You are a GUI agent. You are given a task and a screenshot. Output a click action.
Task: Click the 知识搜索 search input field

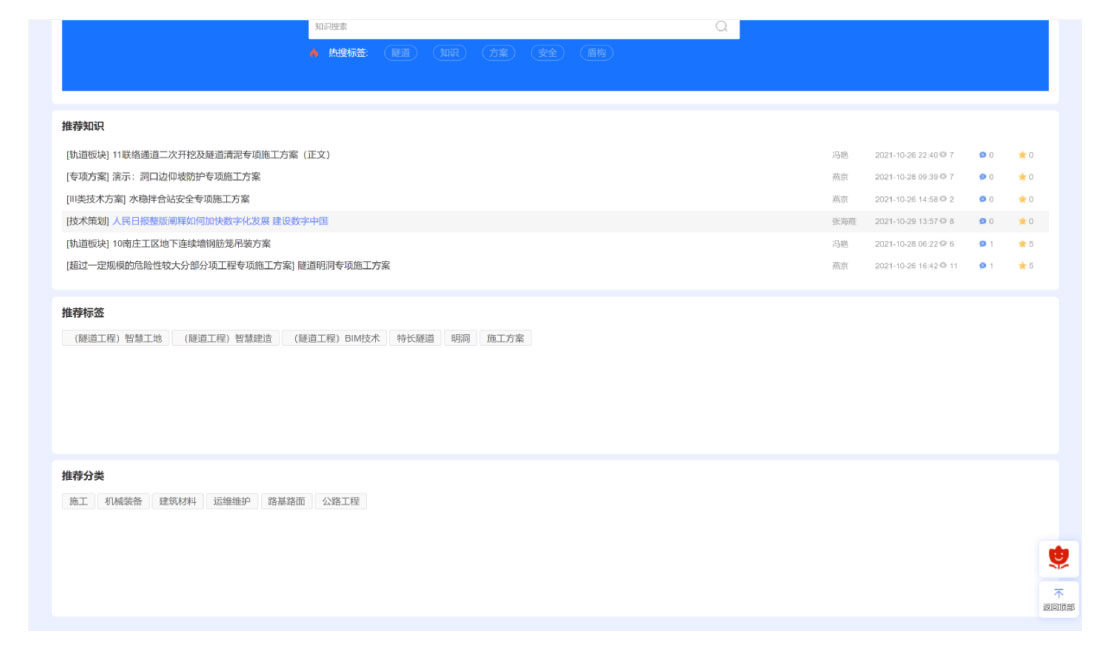tap(510, 27)
